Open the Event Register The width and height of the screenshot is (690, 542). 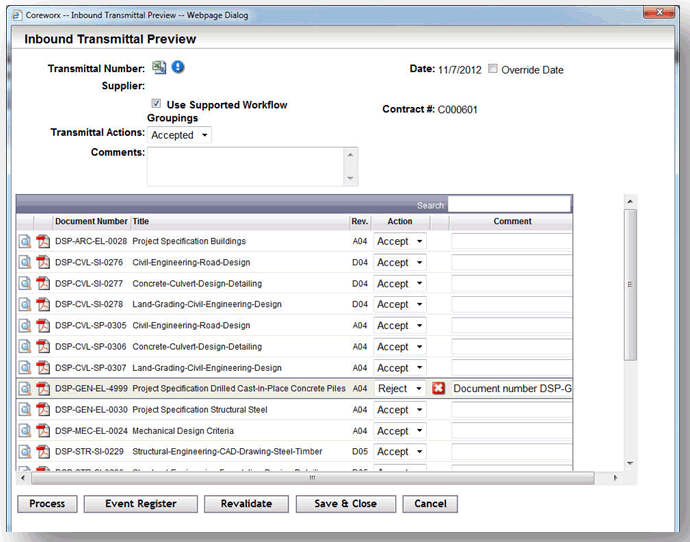point(141,504)
